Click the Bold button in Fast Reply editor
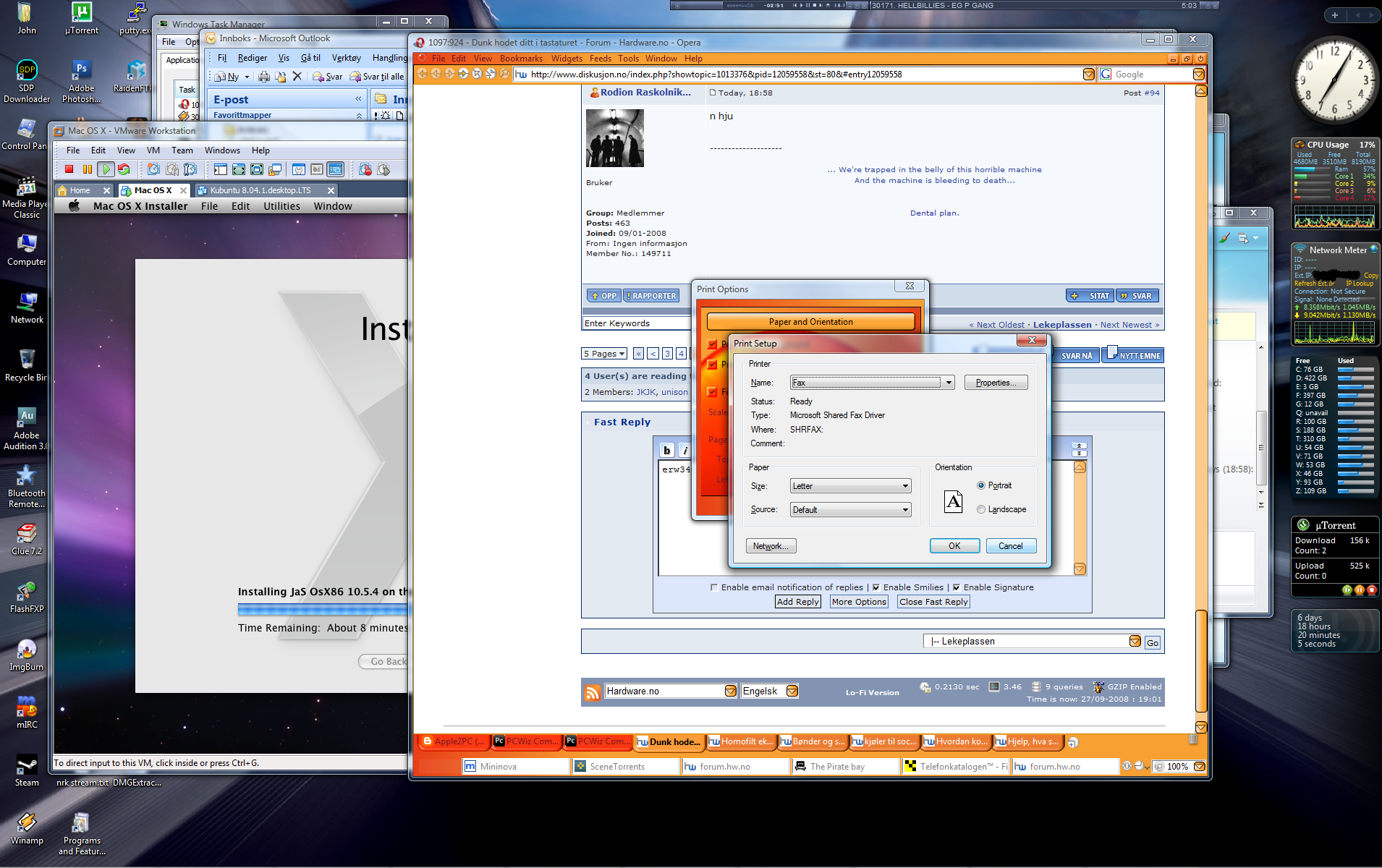Viewport: 1382px width, 868px height. click(x=667, y=450)
